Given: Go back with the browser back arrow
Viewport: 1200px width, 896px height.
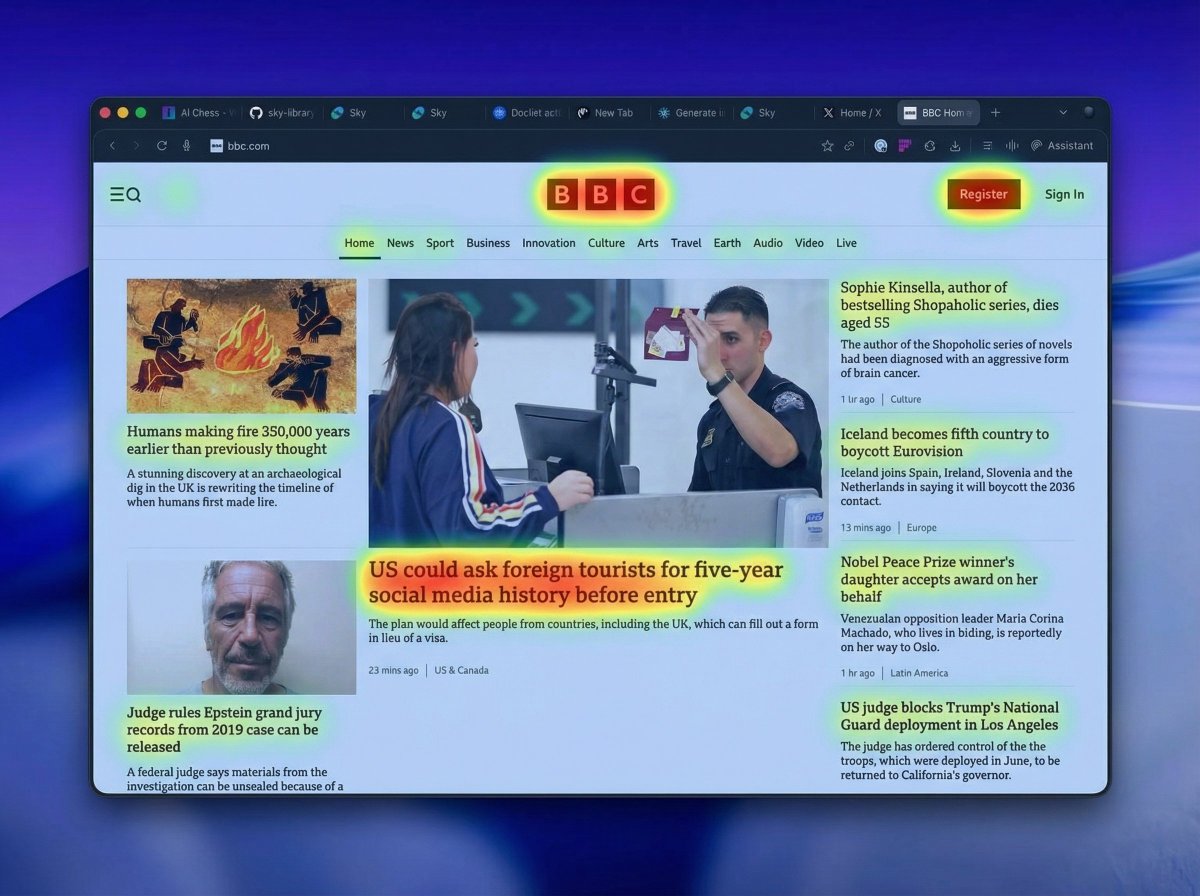Looking at the screenshot, I should pos(112,146).
